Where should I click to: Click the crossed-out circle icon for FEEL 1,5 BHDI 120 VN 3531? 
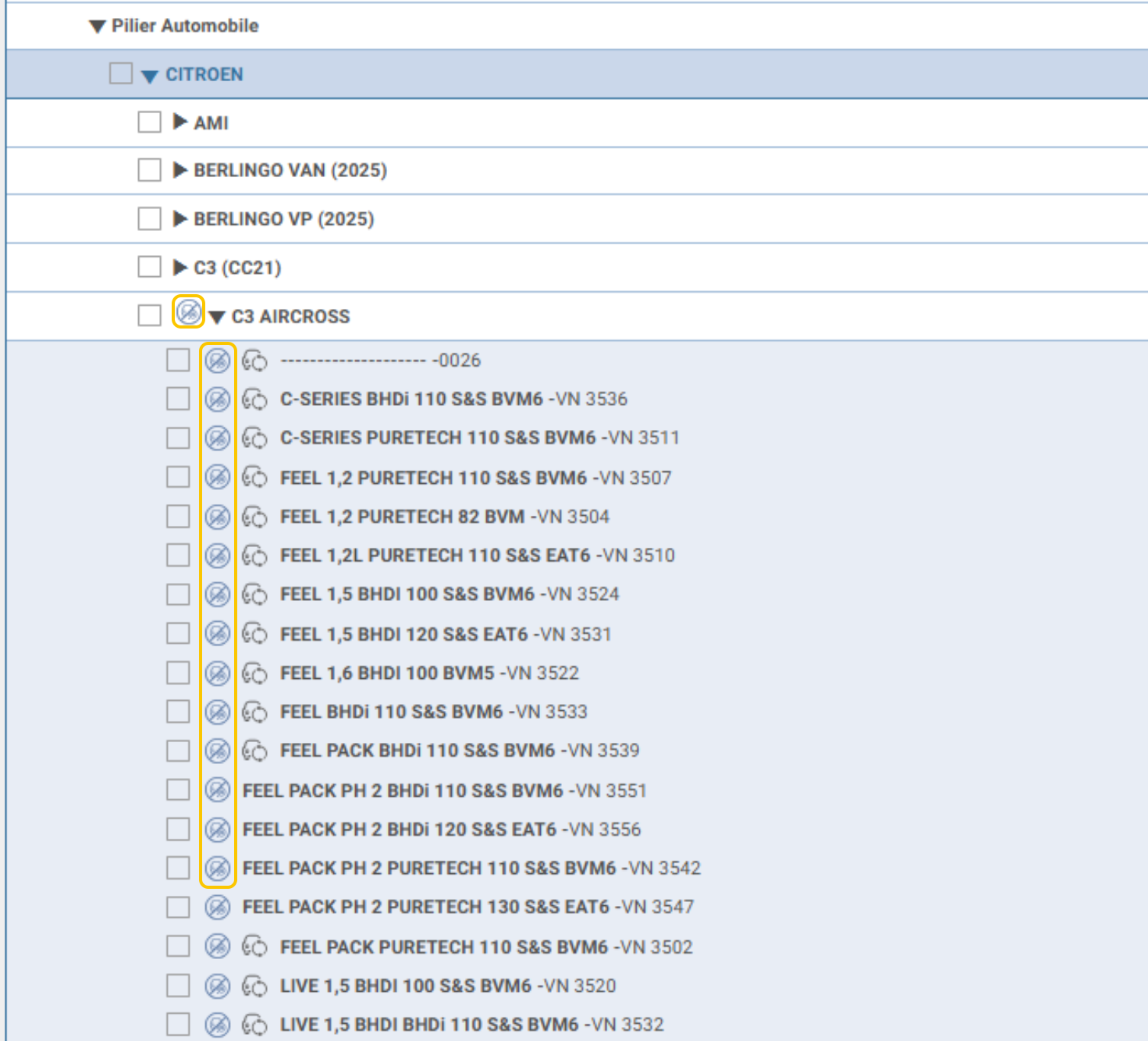pyautogui.click(x=218, y=633)
